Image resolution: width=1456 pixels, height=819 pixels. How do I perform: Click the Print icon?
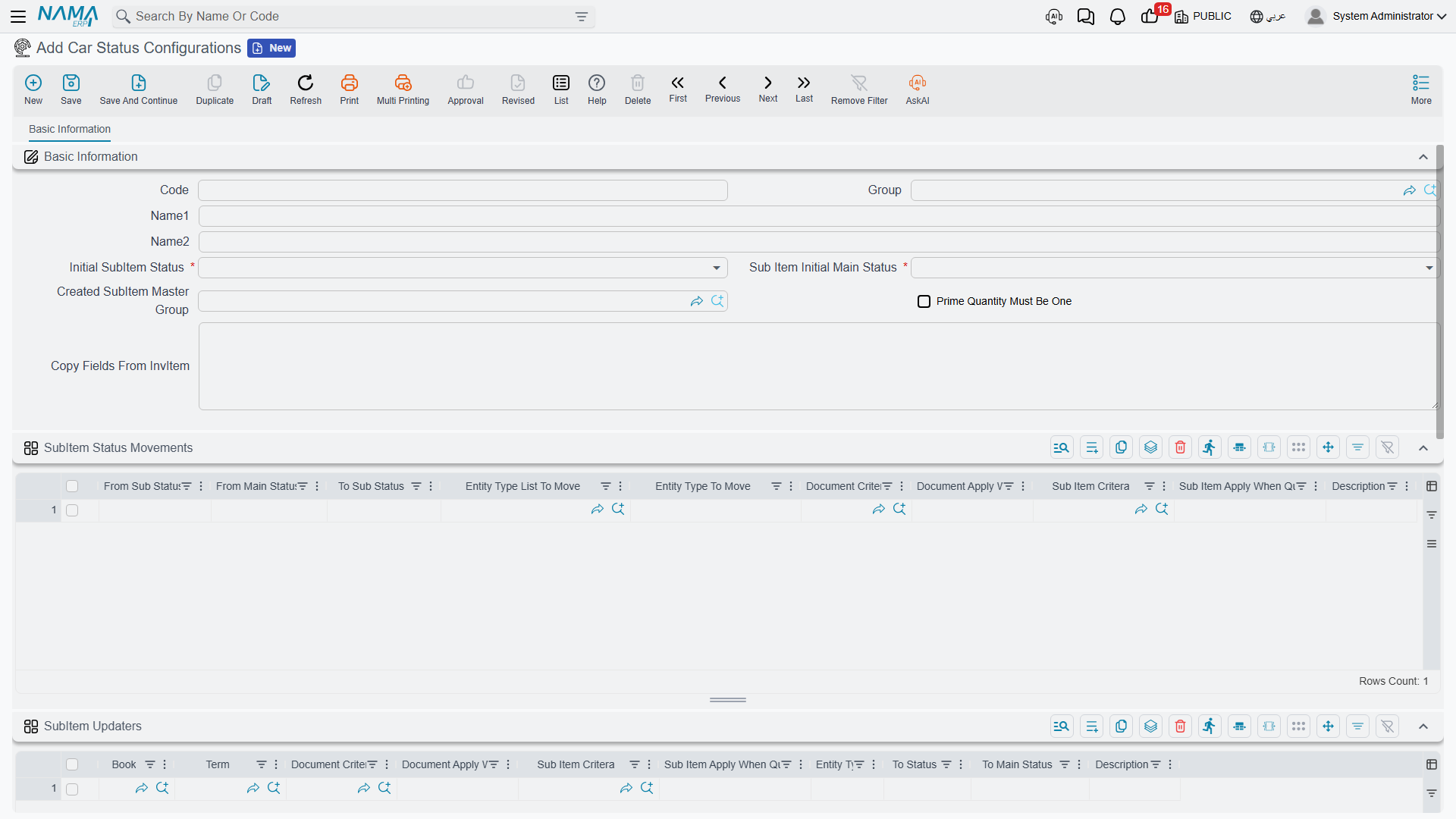point(350,89)
